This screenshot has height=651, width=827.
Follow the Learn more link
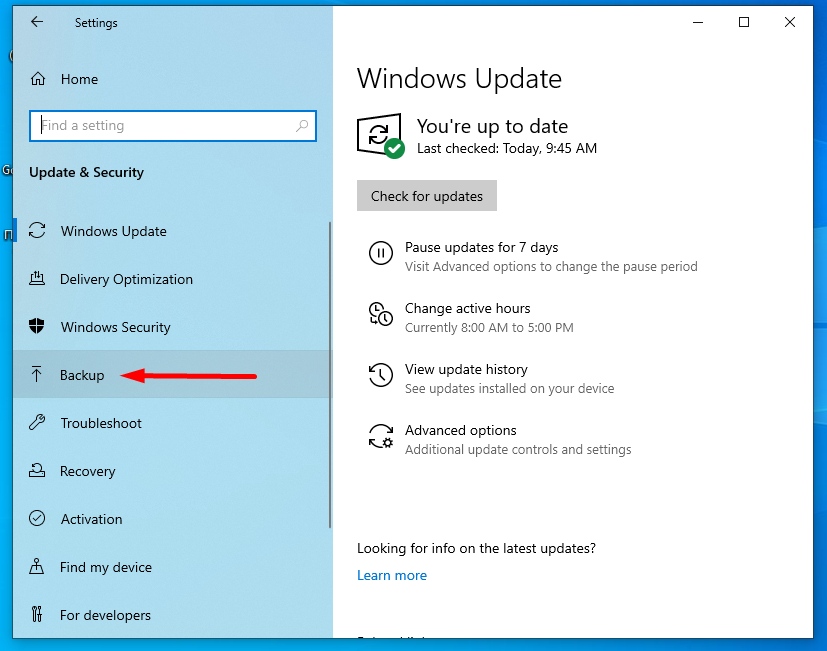tap(391, 575)
